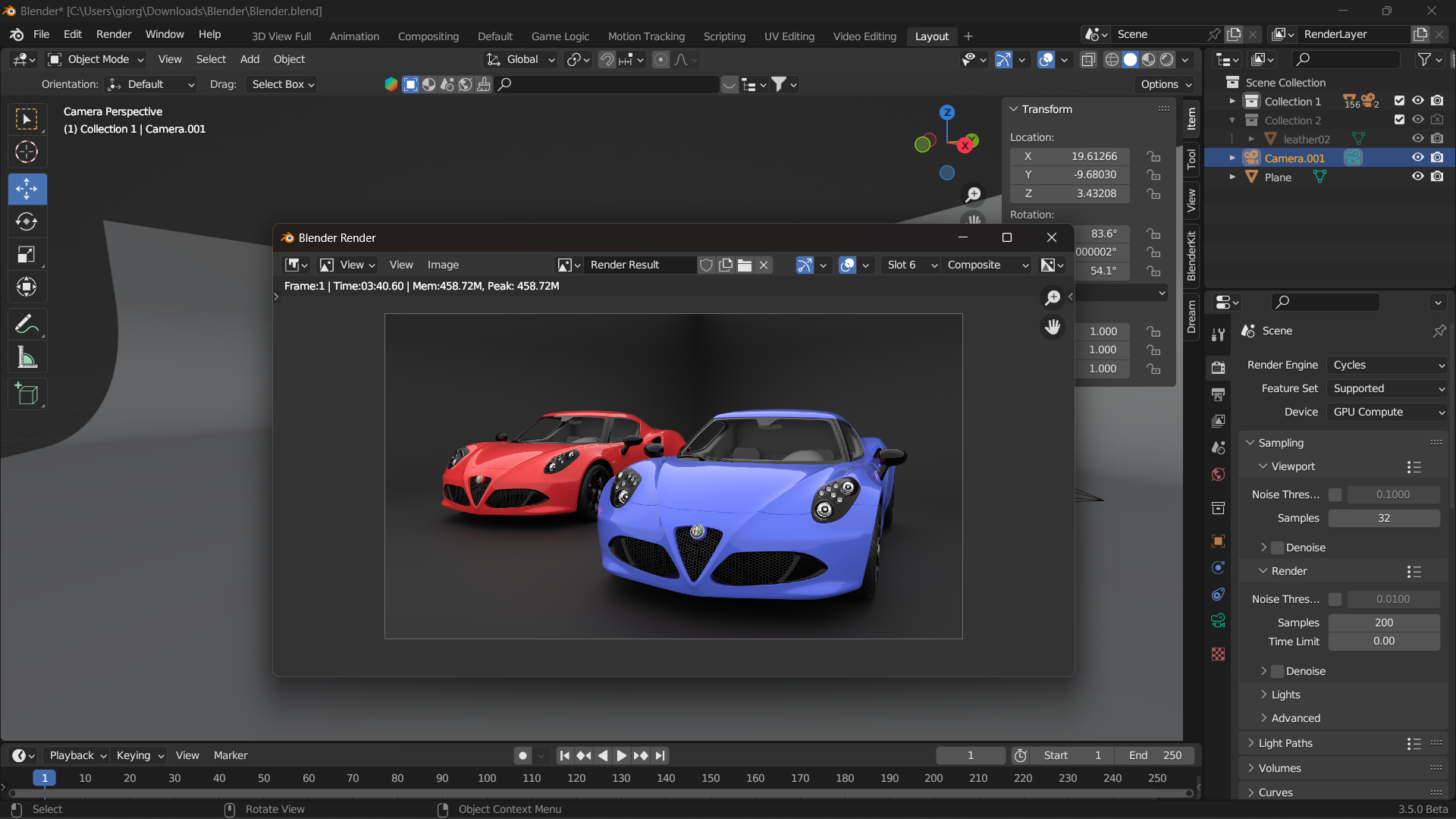Toggle Collection 1 exclude checkbox
The width and height of the screenshot is (1456, 819).
click(x=1399, y=101)
